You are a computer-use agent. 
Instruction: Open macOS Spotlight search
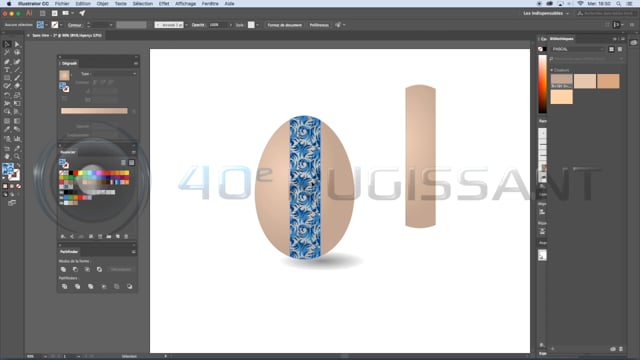[619, 4]
